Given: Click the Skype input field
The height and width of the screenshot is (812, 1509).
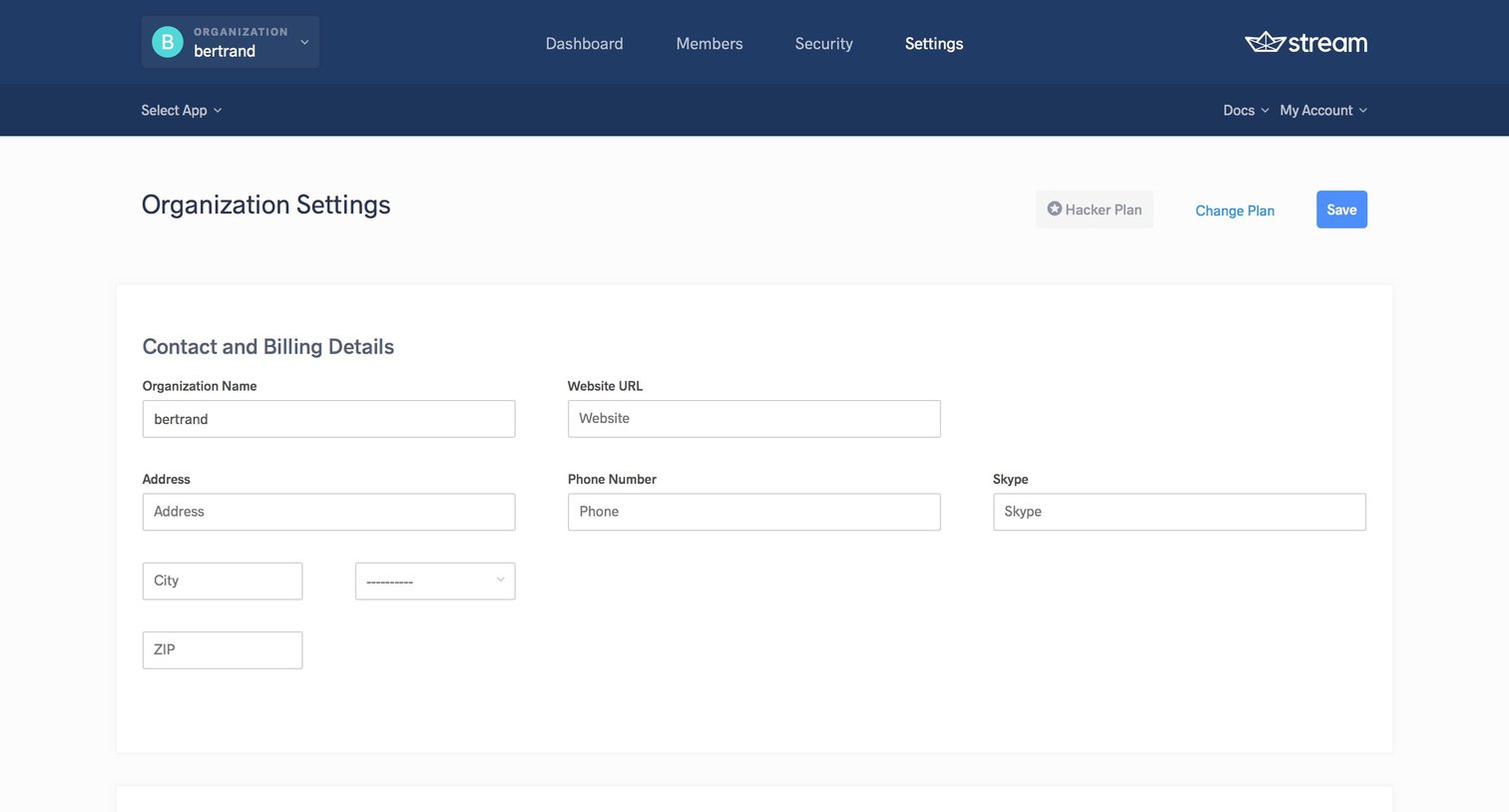Looking at the screenshot, I should tap(1180, 512).
